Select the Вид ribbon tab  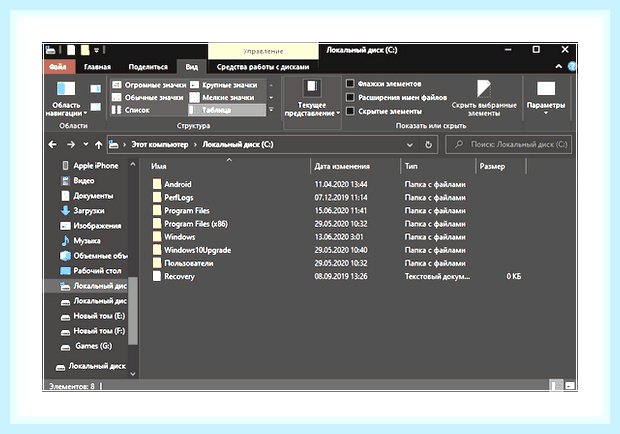pos(192,67)
